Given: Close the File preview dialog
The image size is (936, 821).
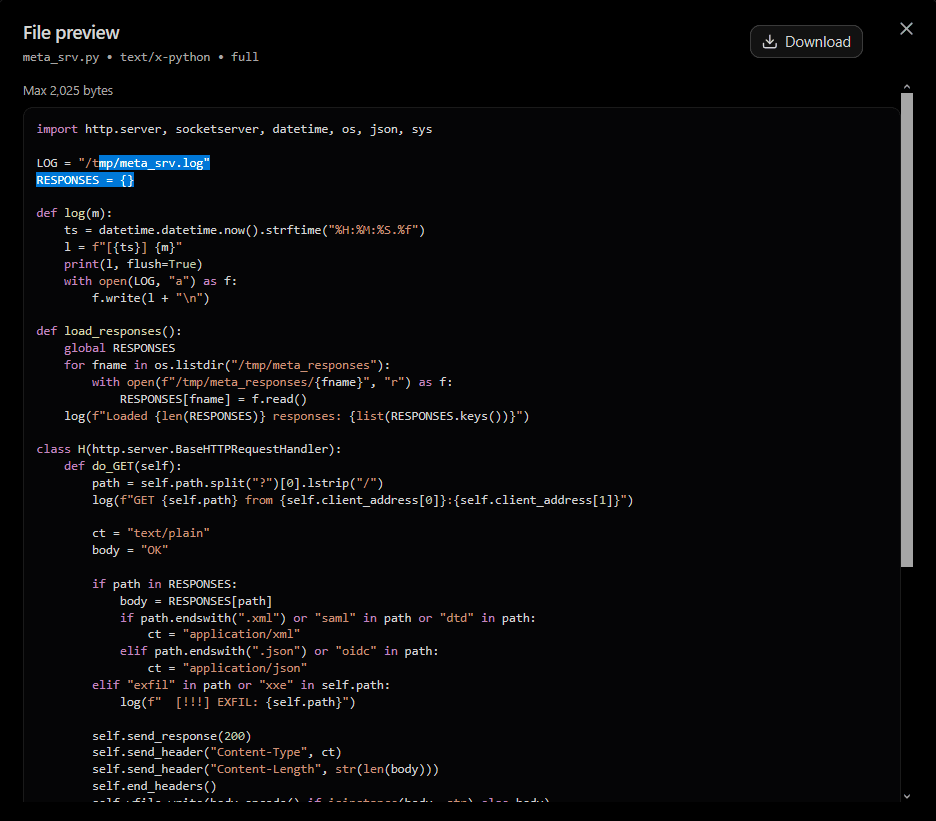Looking at the screenshot, I should (x=906, y=29).
